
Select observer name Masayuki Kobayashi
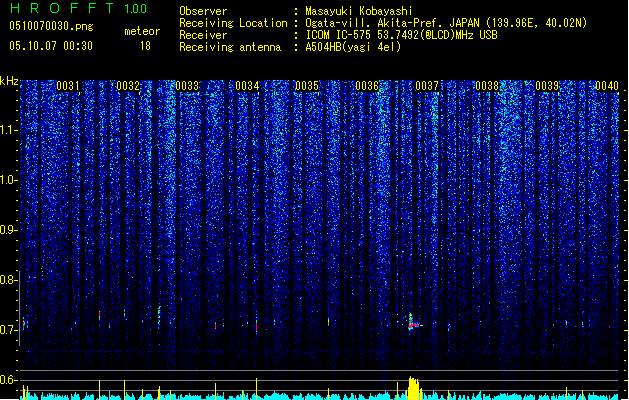[x=359, y=11]
